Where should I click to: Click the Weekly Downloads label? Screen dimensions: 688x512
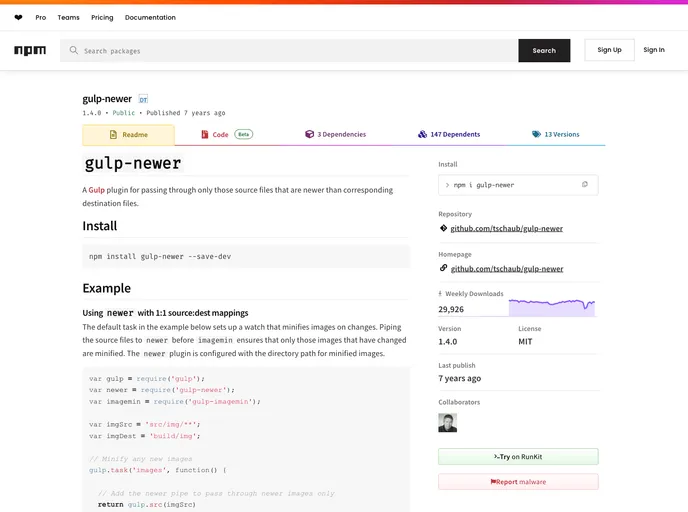[474, 294]
